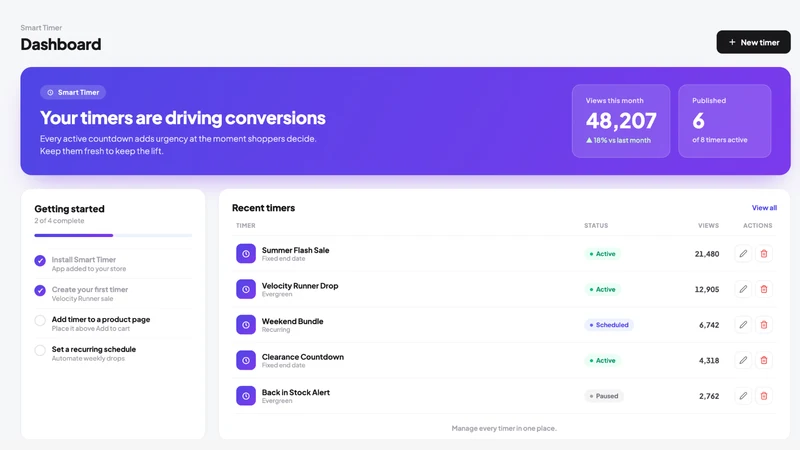Open the View all timers link
Image resolution: width=800 pixels, height=450 pixels.
[x=764, y=208]
